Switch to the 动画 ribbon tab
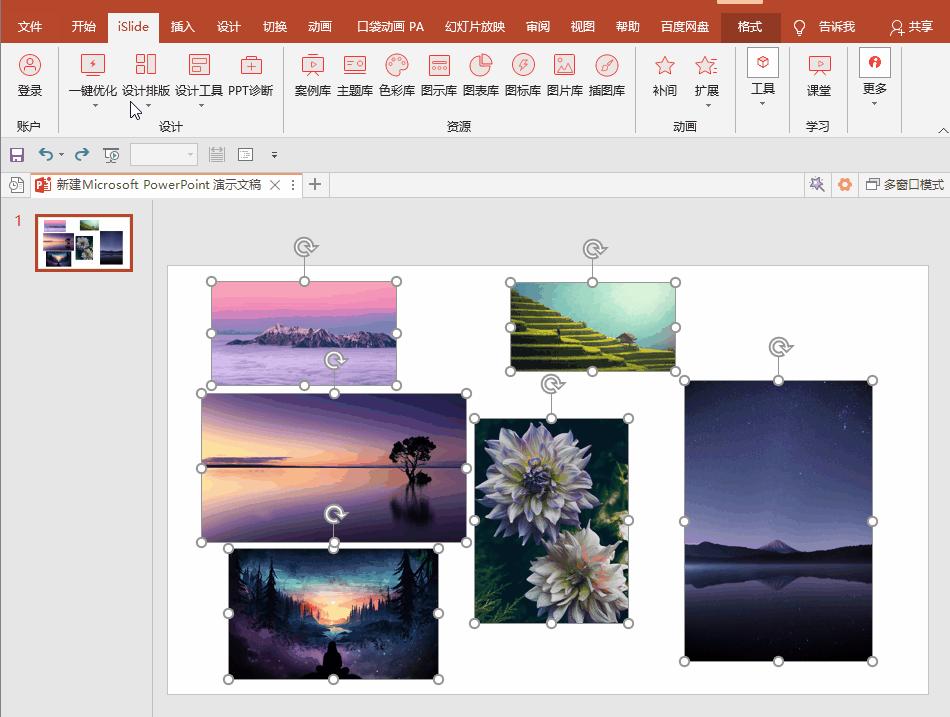 320,27
